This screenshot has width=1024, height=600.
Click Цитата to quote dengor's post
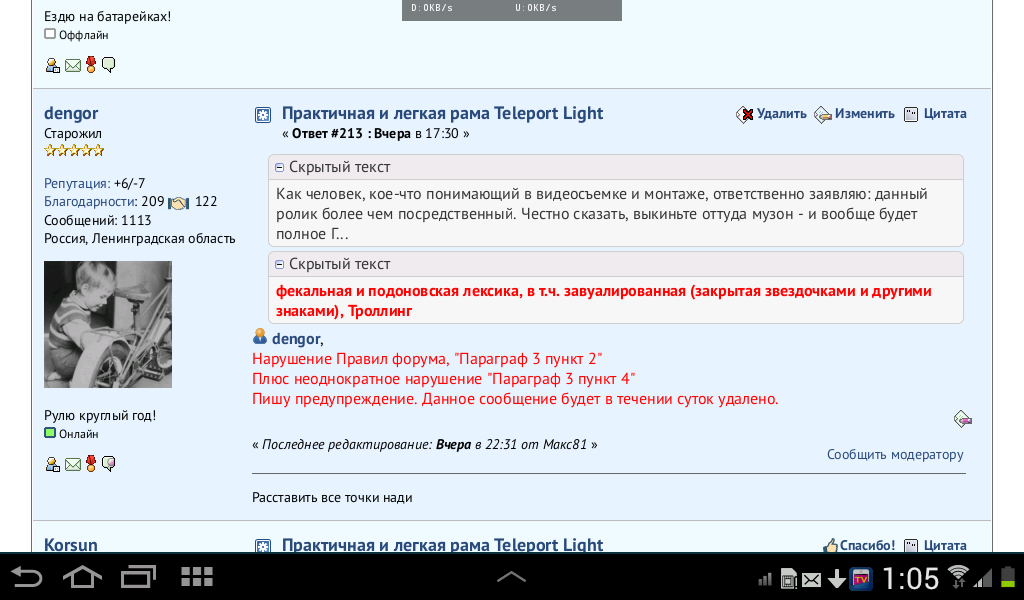tap(935, 114)
